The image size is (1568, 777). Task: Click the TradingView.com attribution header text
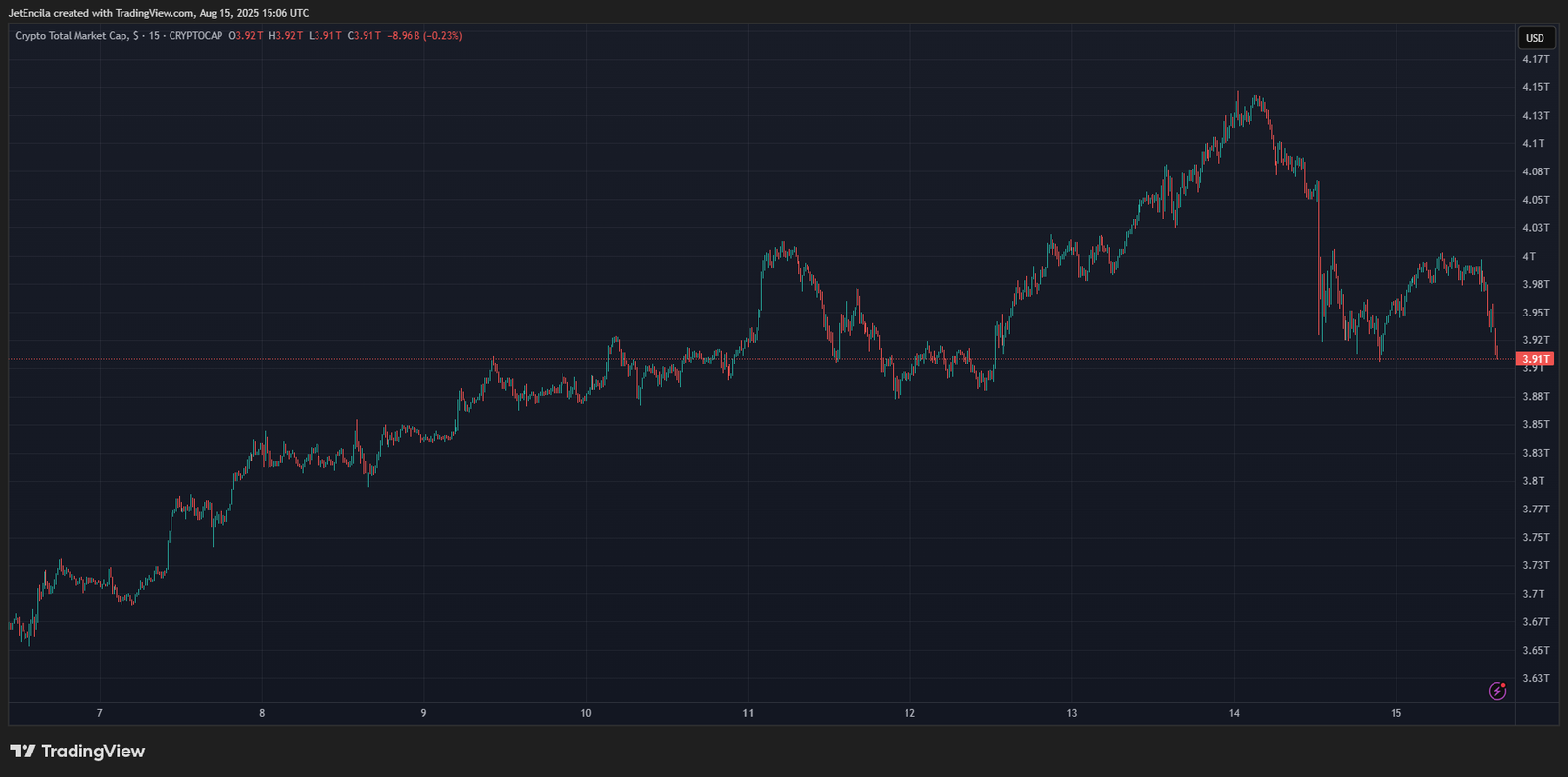pyautogui.click(x=159, y=13)
